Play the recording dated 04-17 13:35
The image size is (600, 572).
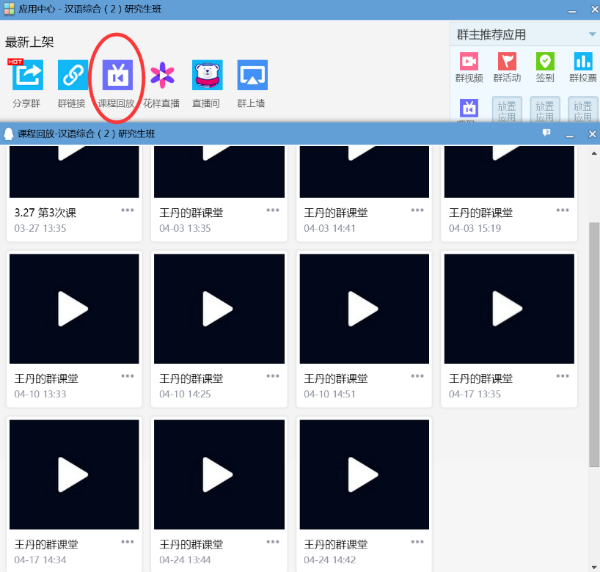pyautogui.click(x=509, y=308)
